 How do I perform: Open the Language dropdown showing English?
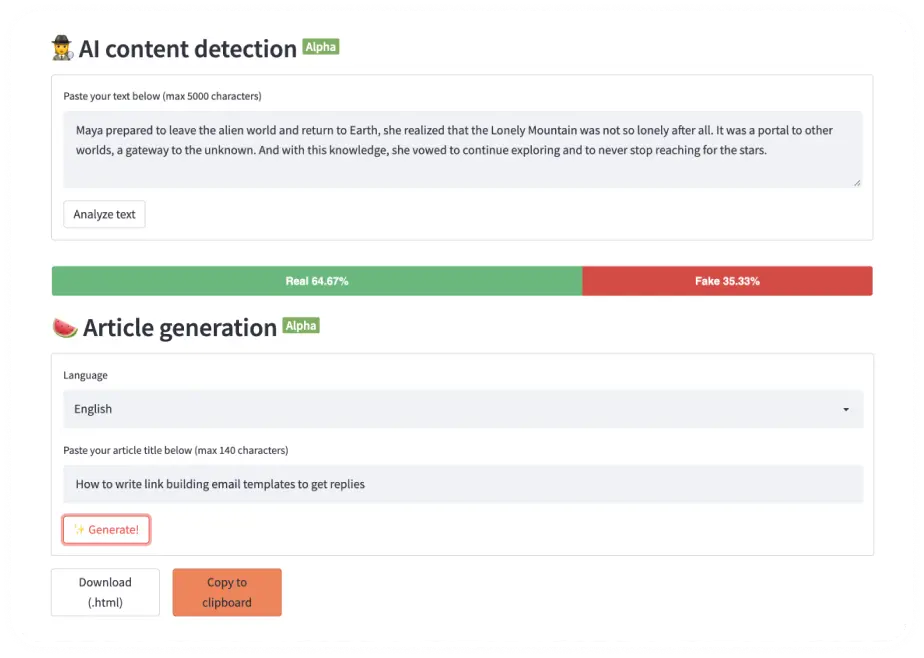[462, 409]
